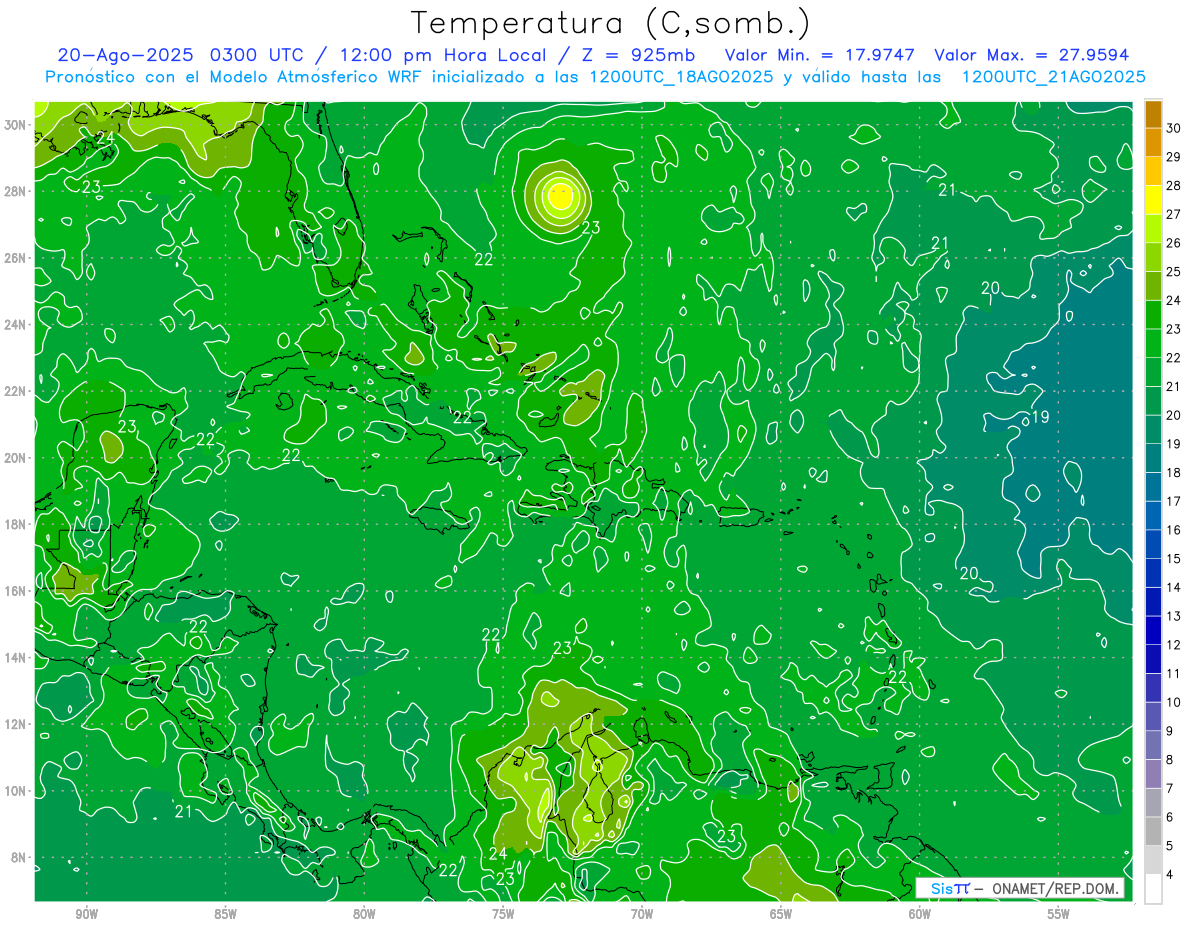Pick the white swatch below legend value 4
This screenshot has width=1200, height=927.
click(1153, 889)
